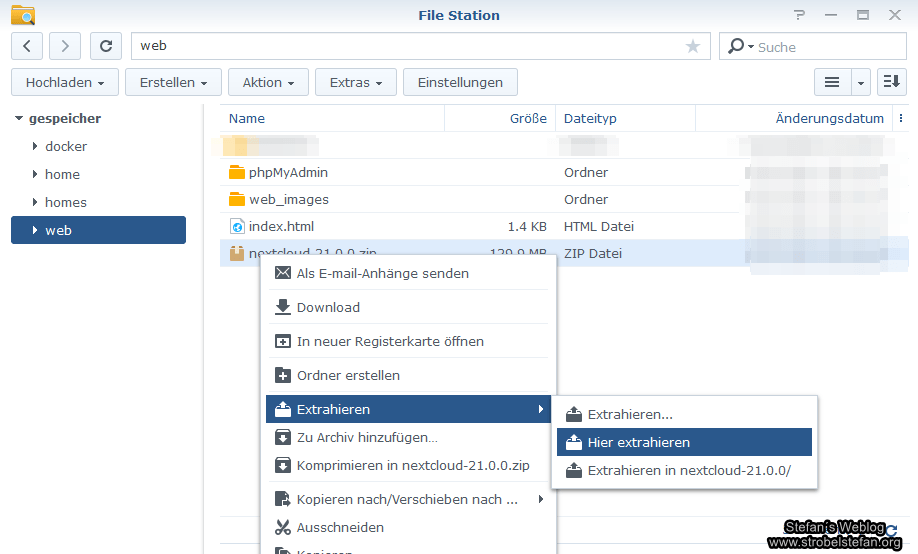
Task: Select Als E-mail-Anhänge senden menu entry
Action: click(408, 273)
